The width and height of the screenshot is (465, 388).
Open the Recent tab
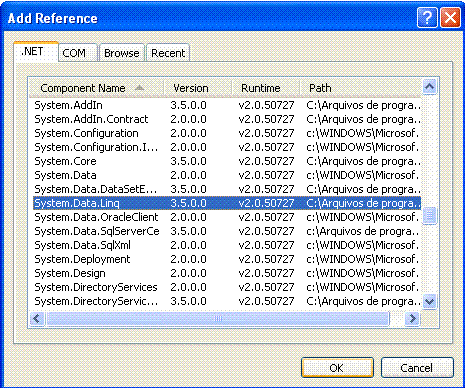168,53
